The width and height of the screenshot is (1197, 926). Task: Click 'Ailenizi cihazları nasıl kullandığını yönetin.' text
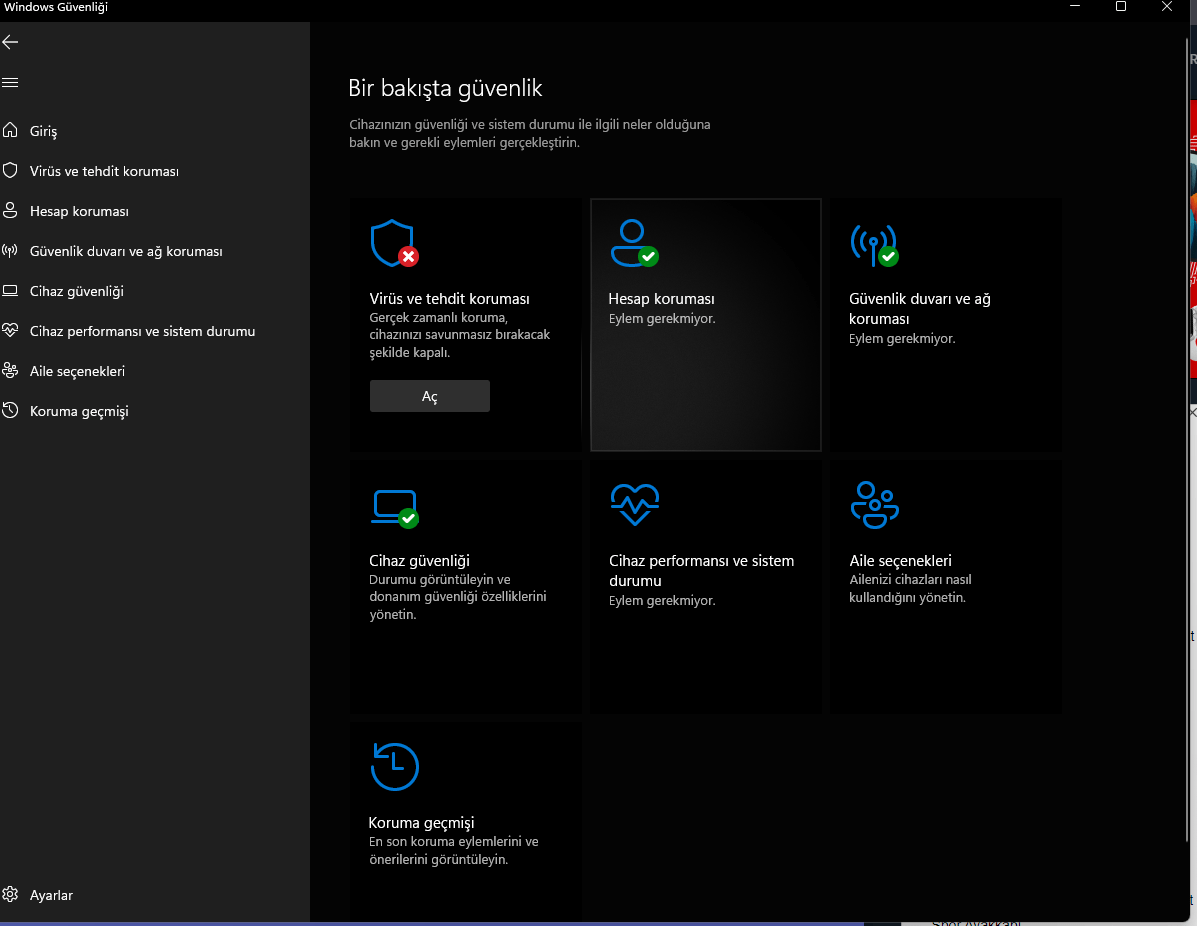910,589
